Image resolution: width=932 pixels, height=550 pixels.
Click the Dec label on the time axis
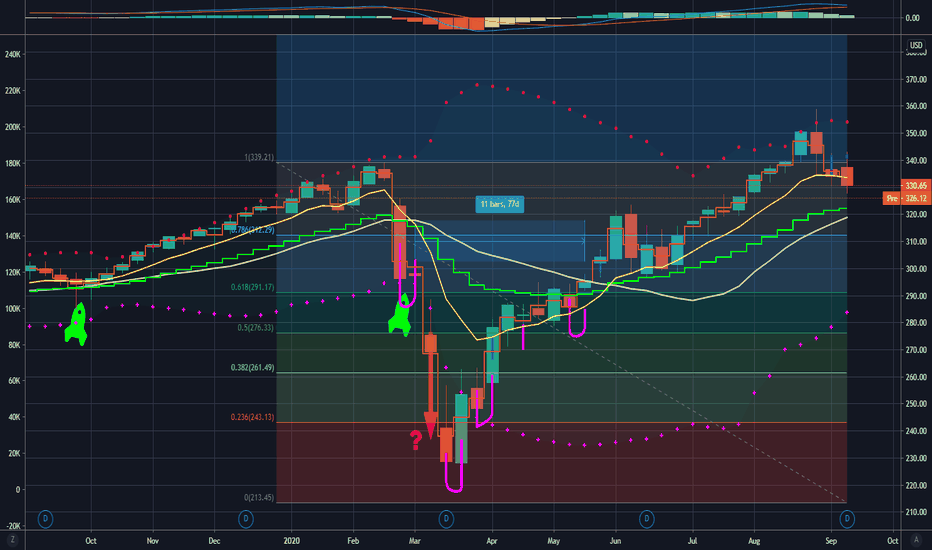coord(214,540)
